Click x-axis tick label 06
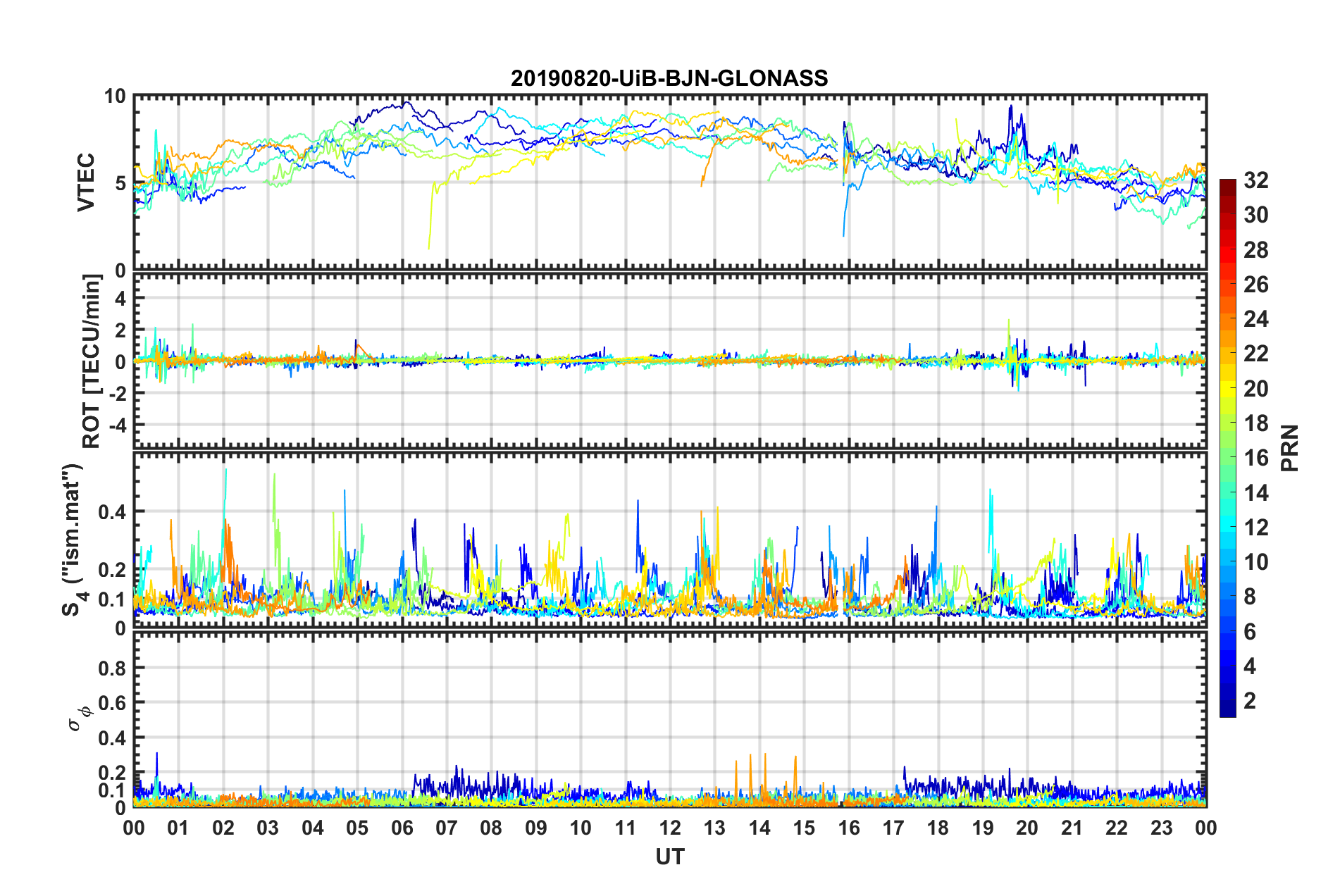The height and width of the screenshot is (896, 1340). click(402, 828)
